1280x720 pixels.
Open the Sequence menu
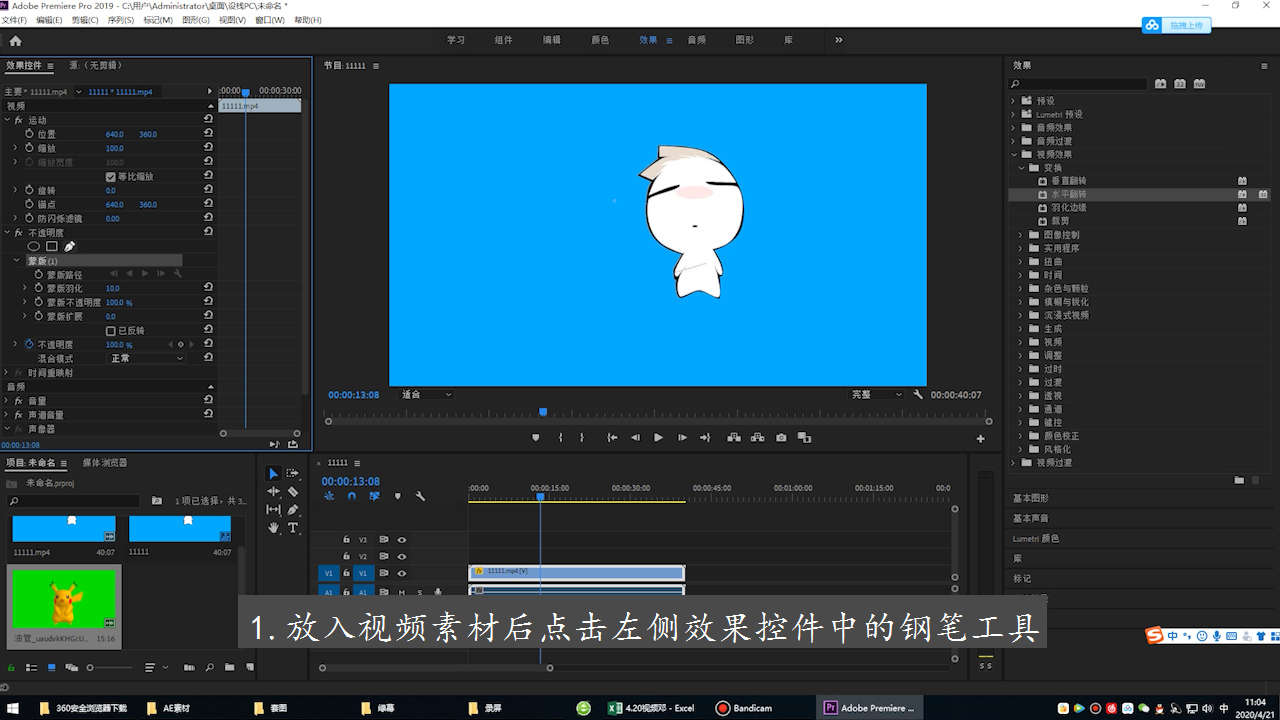coord(120,20)
